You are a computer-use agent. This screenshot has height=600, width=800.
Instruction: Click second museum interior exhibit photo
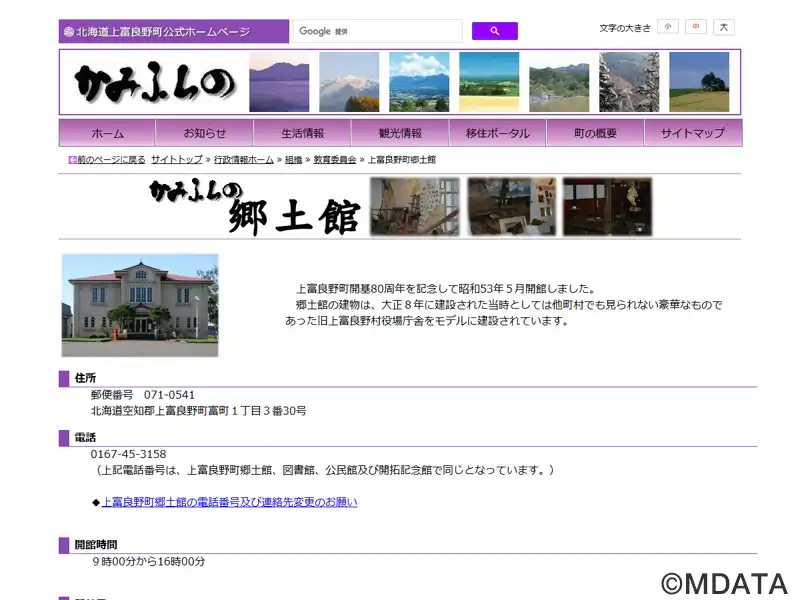[512, 207]
